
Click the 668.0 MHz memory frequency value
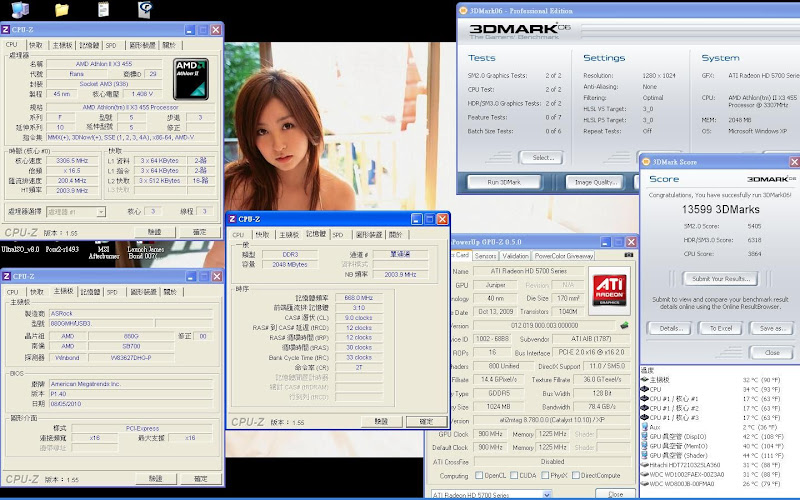[x=359, y=297]
